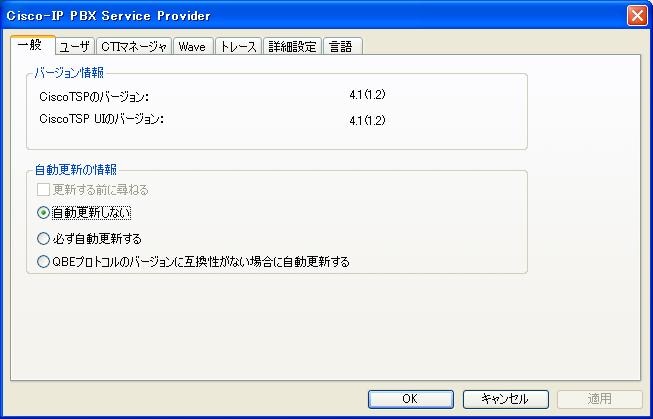Go to the Wave tab

pyautogui.click(x=192, y=46)
